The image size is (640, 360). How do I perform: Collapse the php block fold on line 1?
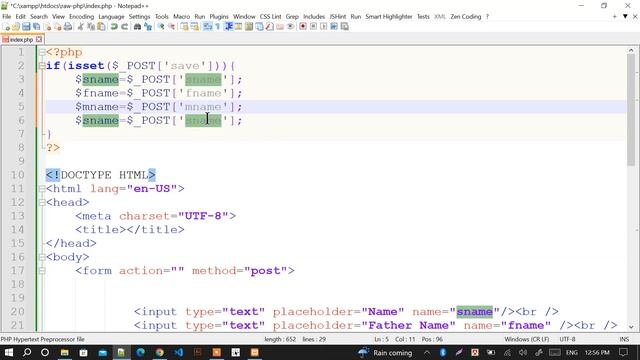click(x=42, y=52)
